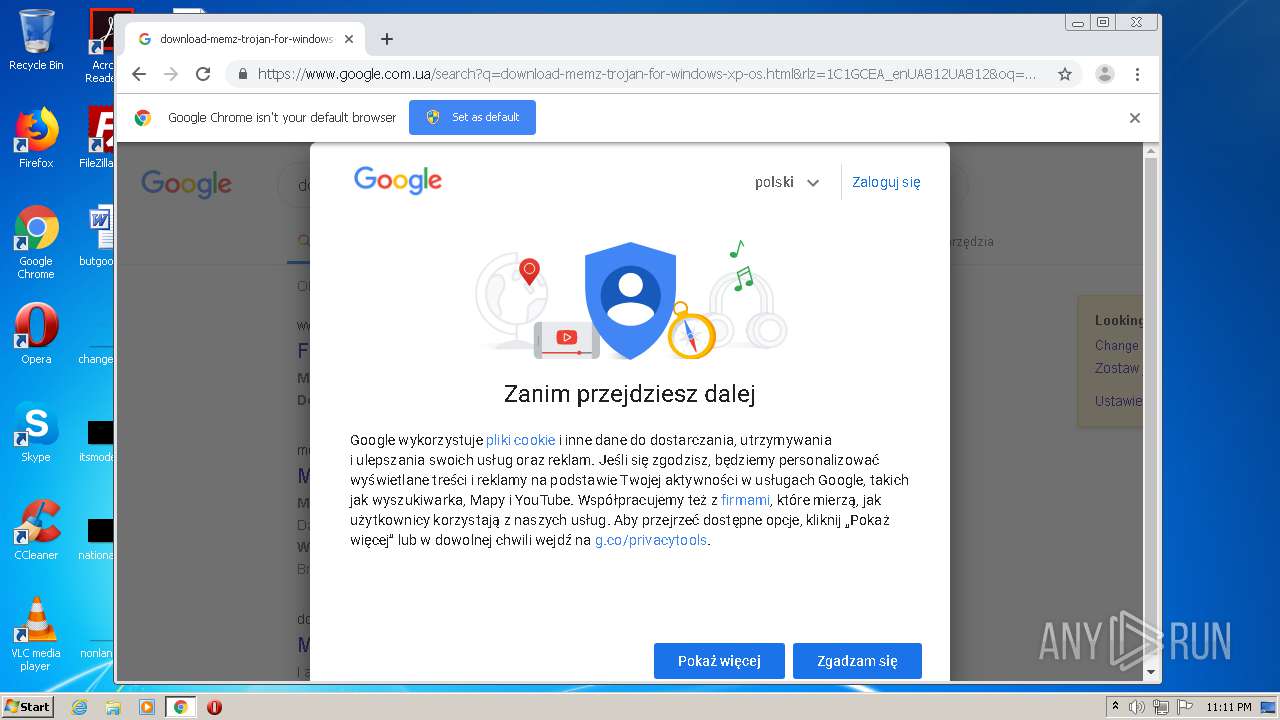The image size is (1280, 720).
Task: Bookmark page with the star icon
Action: point(1065,74)
